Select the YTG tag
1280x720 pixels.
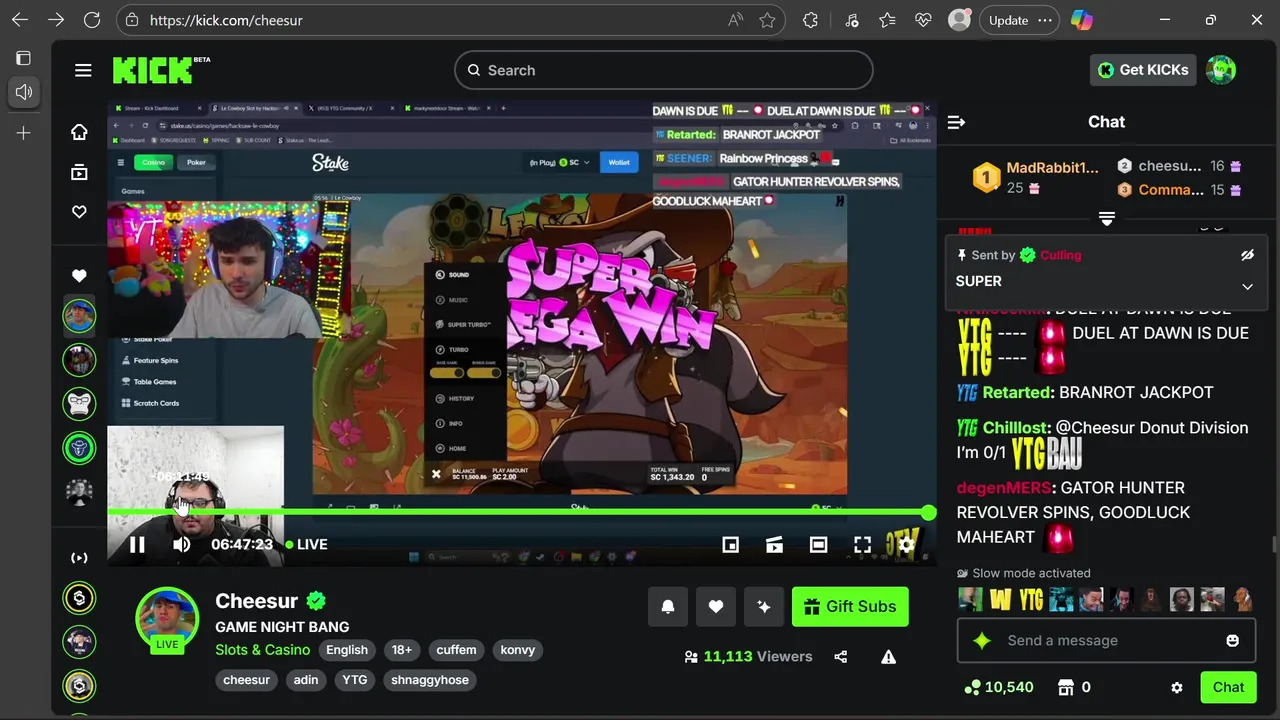(x=355, y=680)
